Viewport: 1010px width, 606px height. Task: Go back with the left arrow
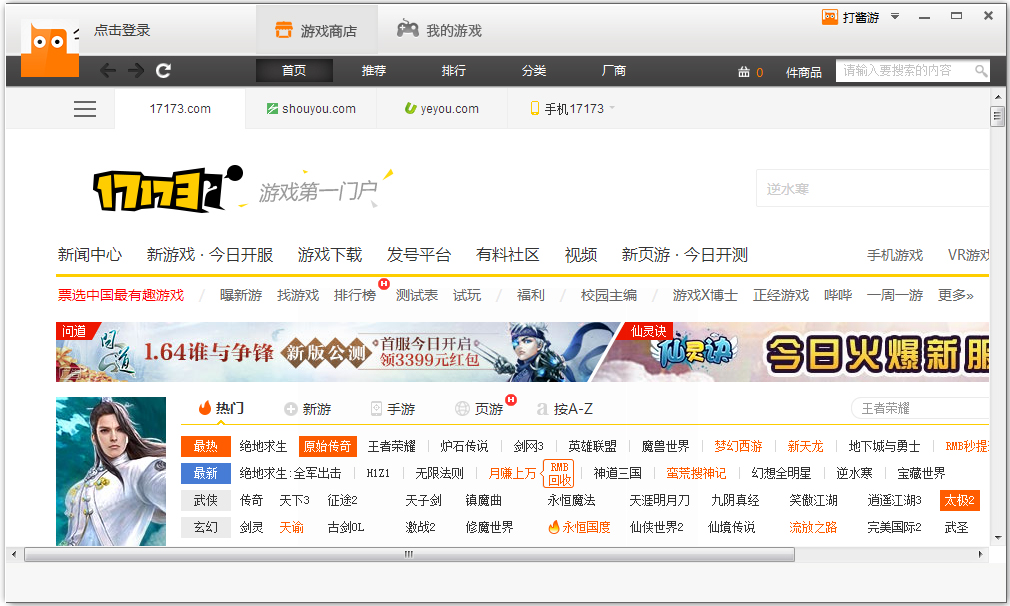108,70
